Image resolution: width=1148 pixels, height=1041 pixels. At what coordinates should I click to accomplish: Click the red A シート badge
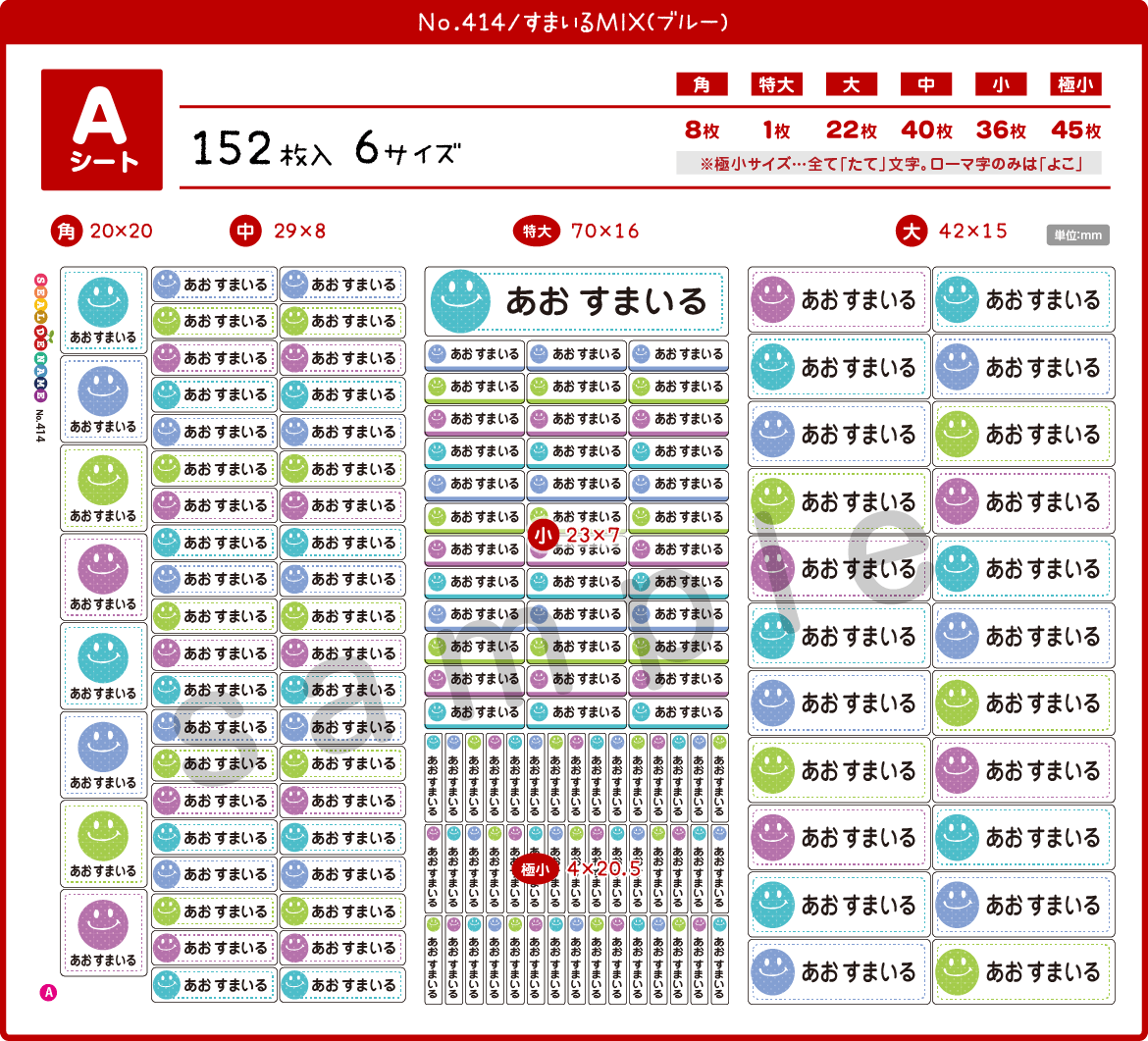coord(102,130)
